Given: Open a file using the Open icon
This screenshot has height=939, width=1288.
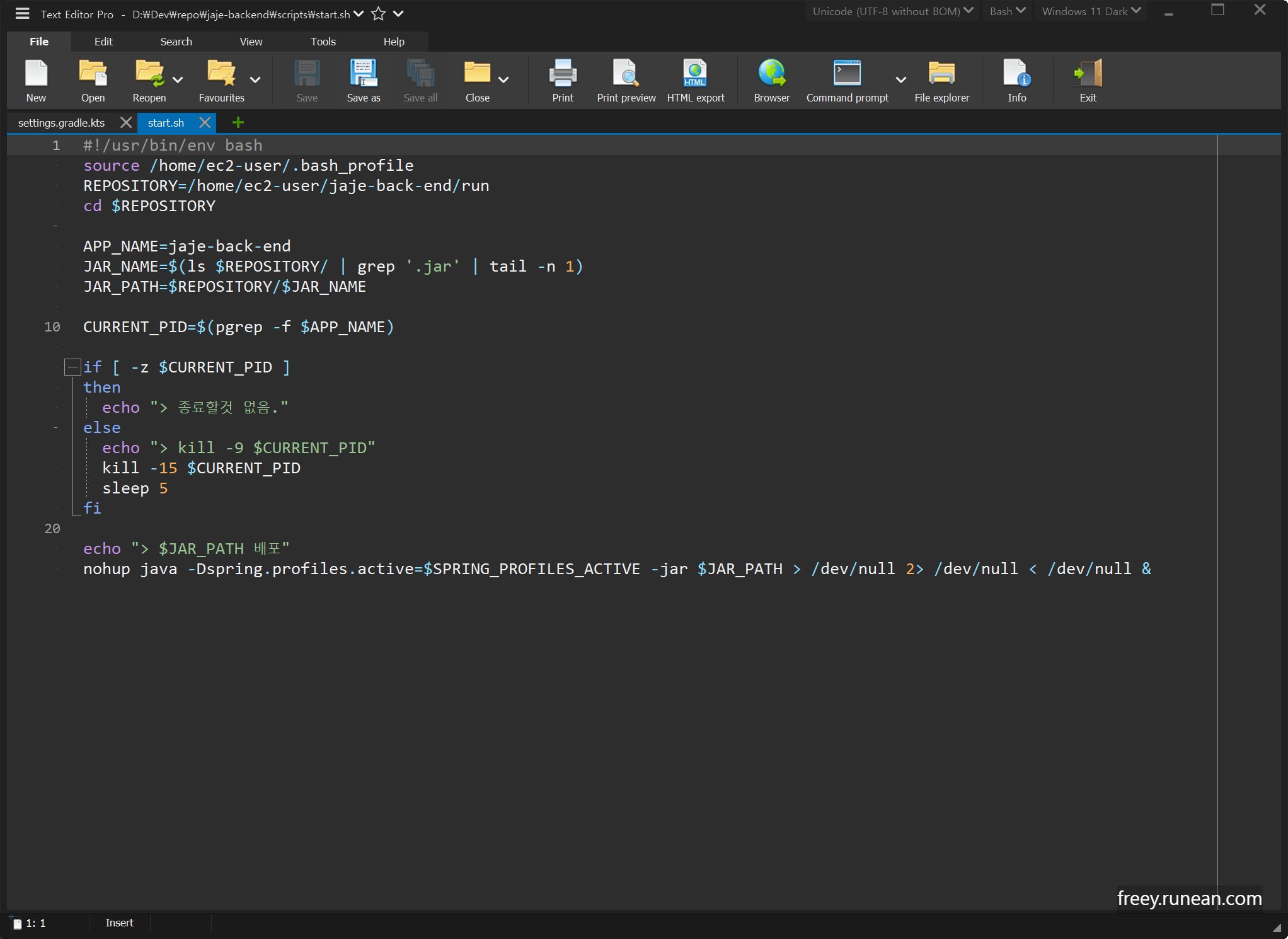Looking at the screenshot, I should pyautogui.click(x=93, y=79).
